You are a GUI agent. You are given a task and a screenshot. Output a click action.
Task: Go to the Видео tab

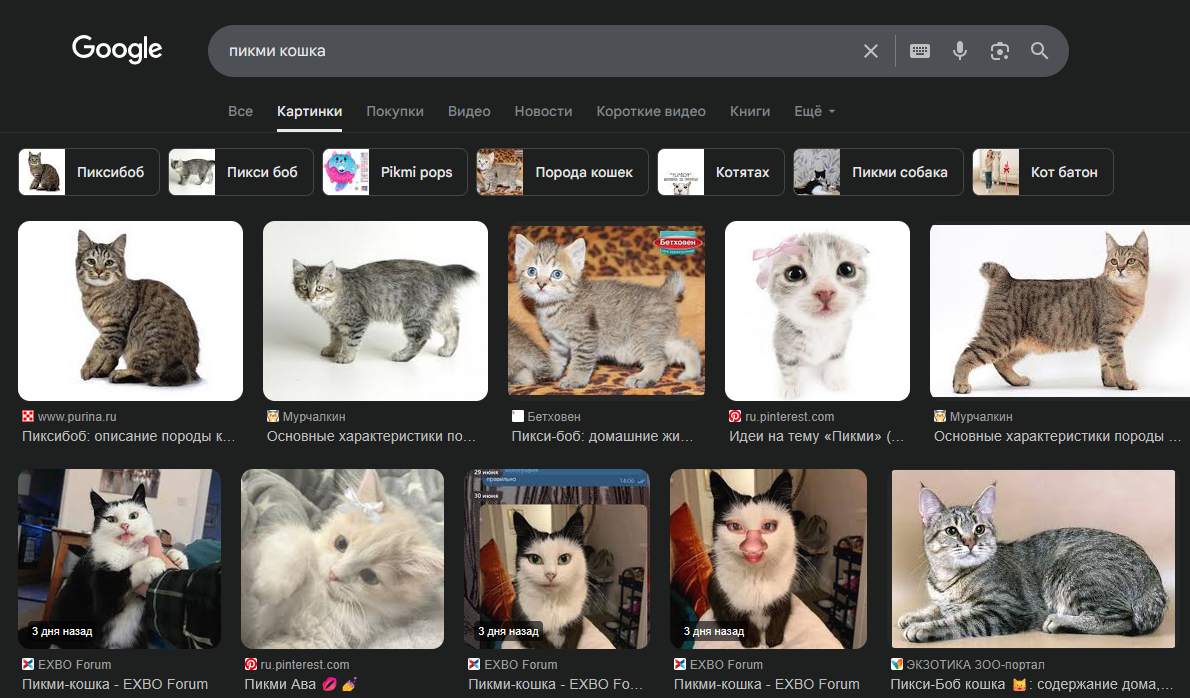469,111
